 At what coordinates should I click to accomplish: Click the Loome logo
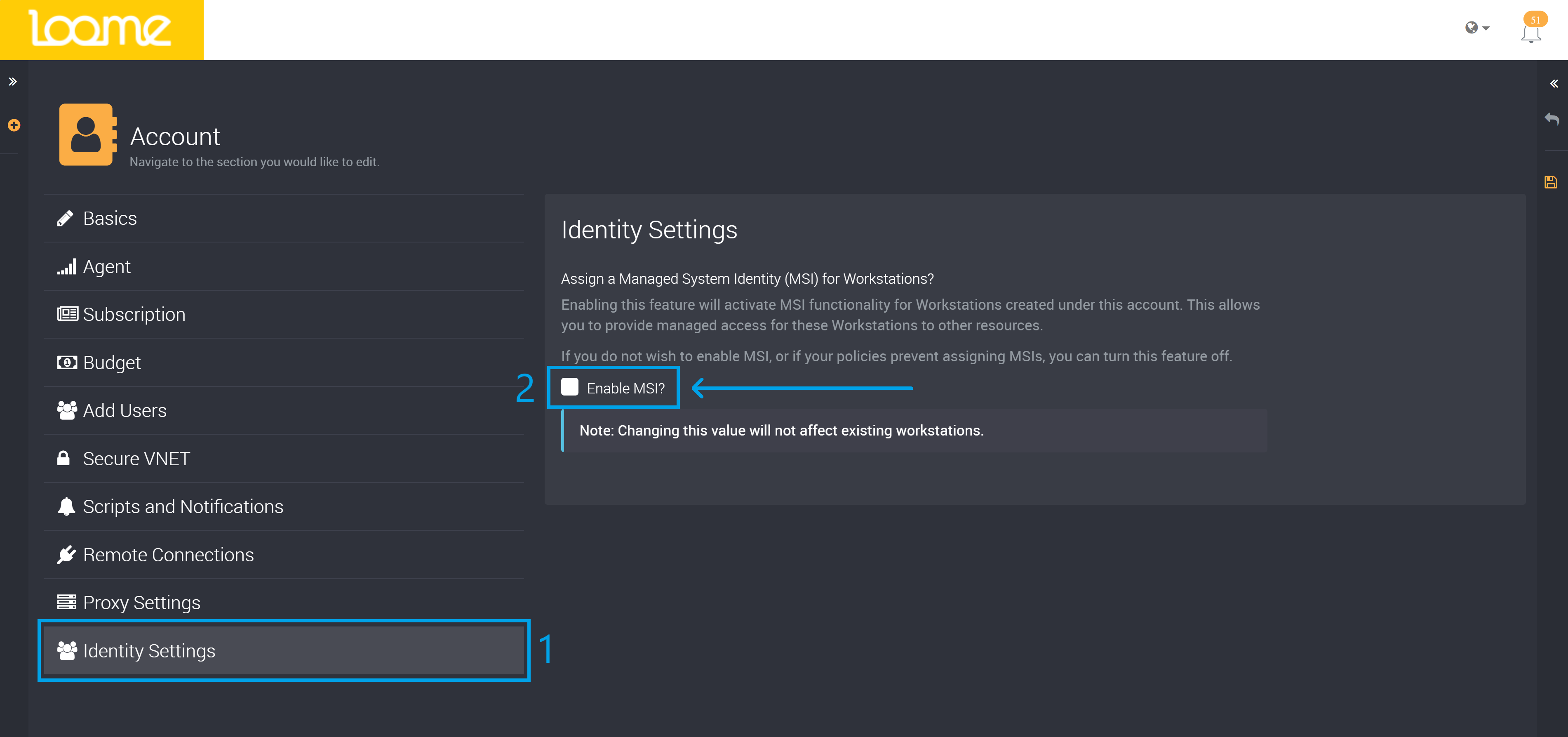pos(101,28)
